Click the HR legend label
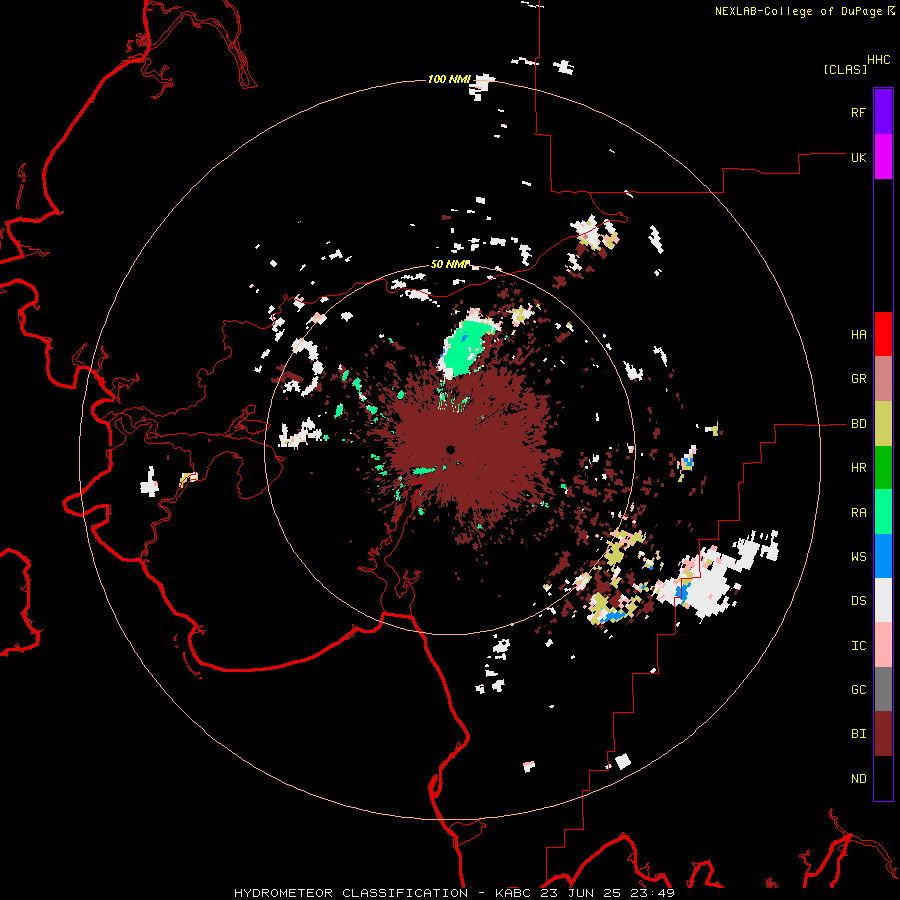This screenshot has width=900, height=900. click(858, 468)
